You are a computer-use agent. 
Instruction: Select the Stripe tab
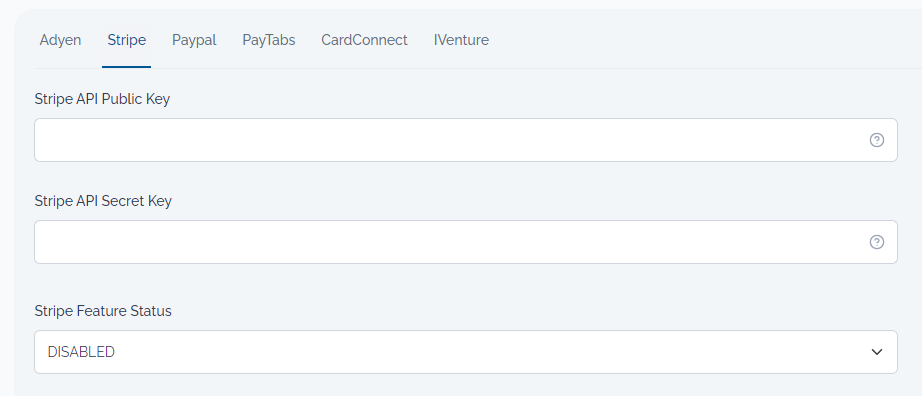(x=126, y=40)
